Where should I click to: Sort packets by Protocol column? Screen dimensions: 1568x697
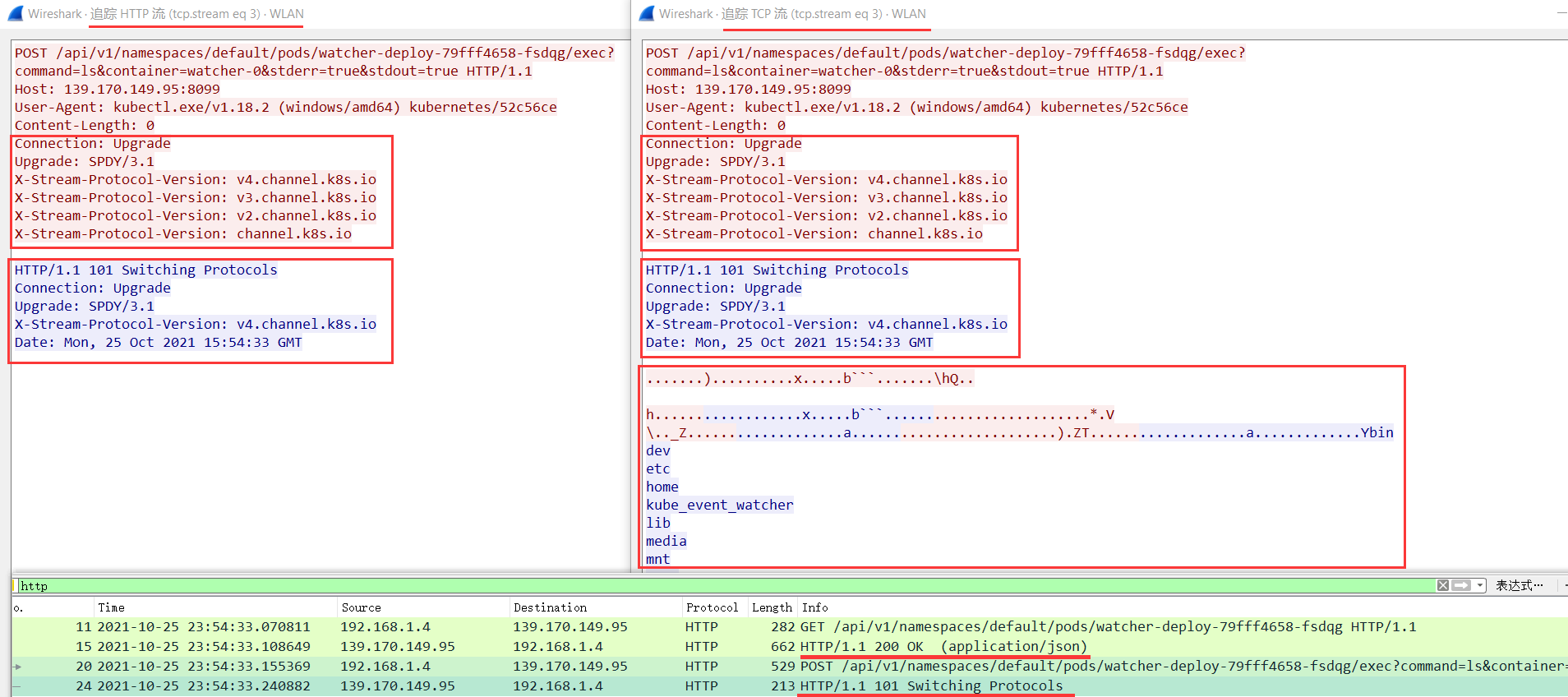click(714, 607)
